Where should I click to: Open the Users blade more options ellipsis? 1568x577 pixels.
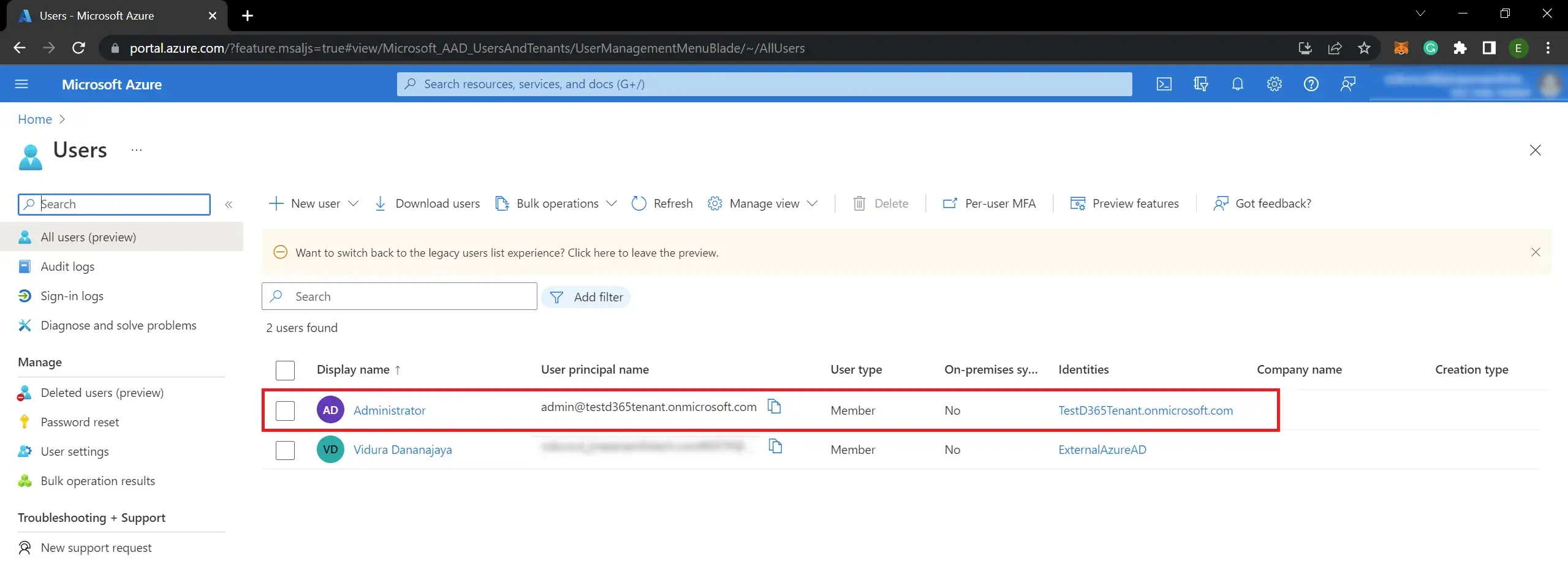tap(137, 150)
